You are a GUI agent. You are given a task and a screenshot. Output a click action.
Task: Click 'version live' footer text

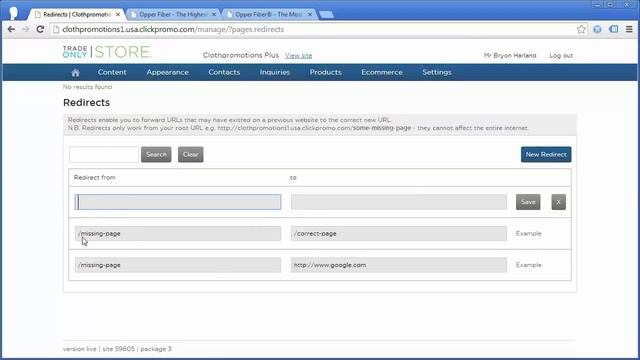80,349
